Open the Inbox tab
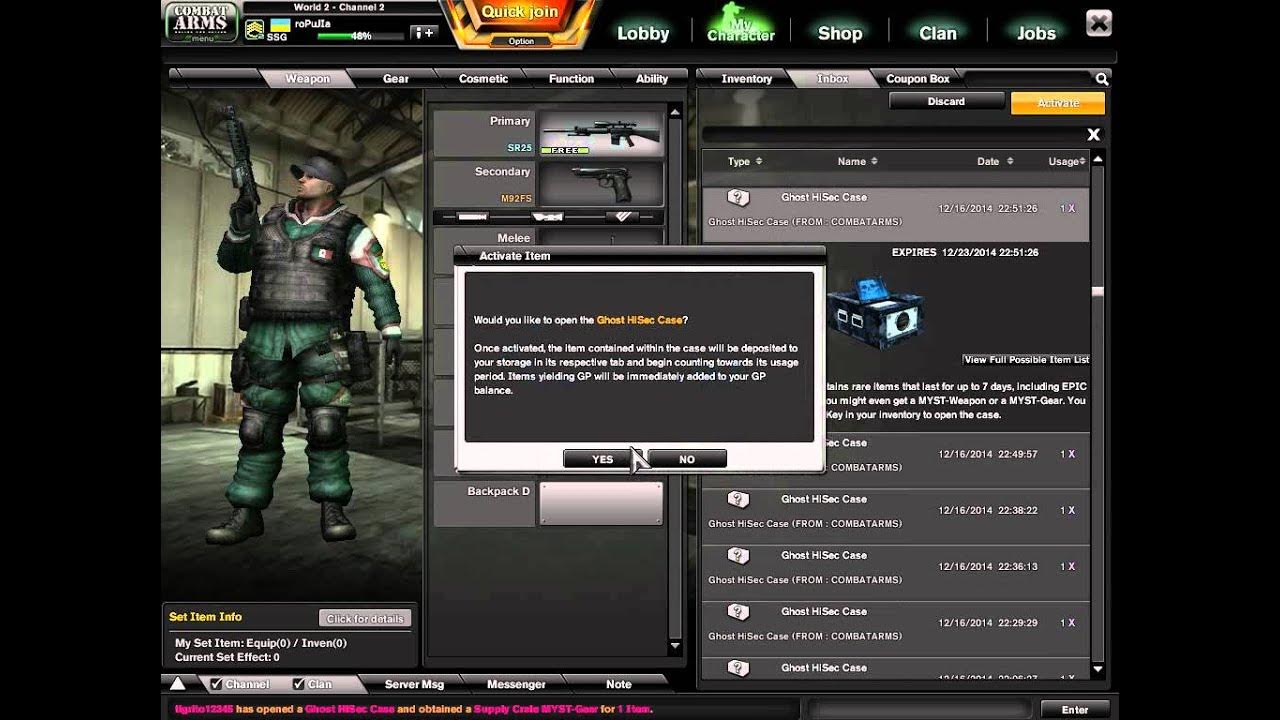Image resolution: width=1280 pixels, height=720 pixels. pyautogui.click(x=832, y=79)
